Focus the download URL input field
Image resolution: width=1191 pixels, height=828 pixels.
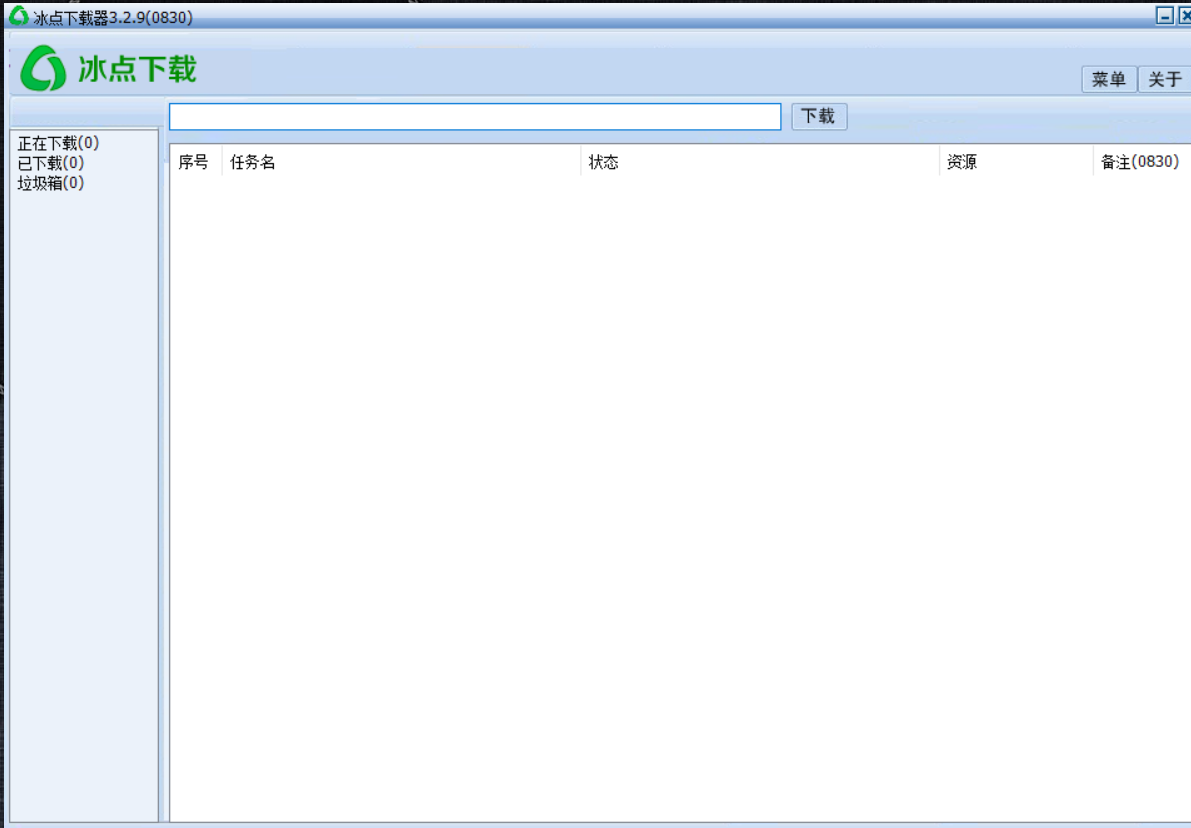(475, 117)
